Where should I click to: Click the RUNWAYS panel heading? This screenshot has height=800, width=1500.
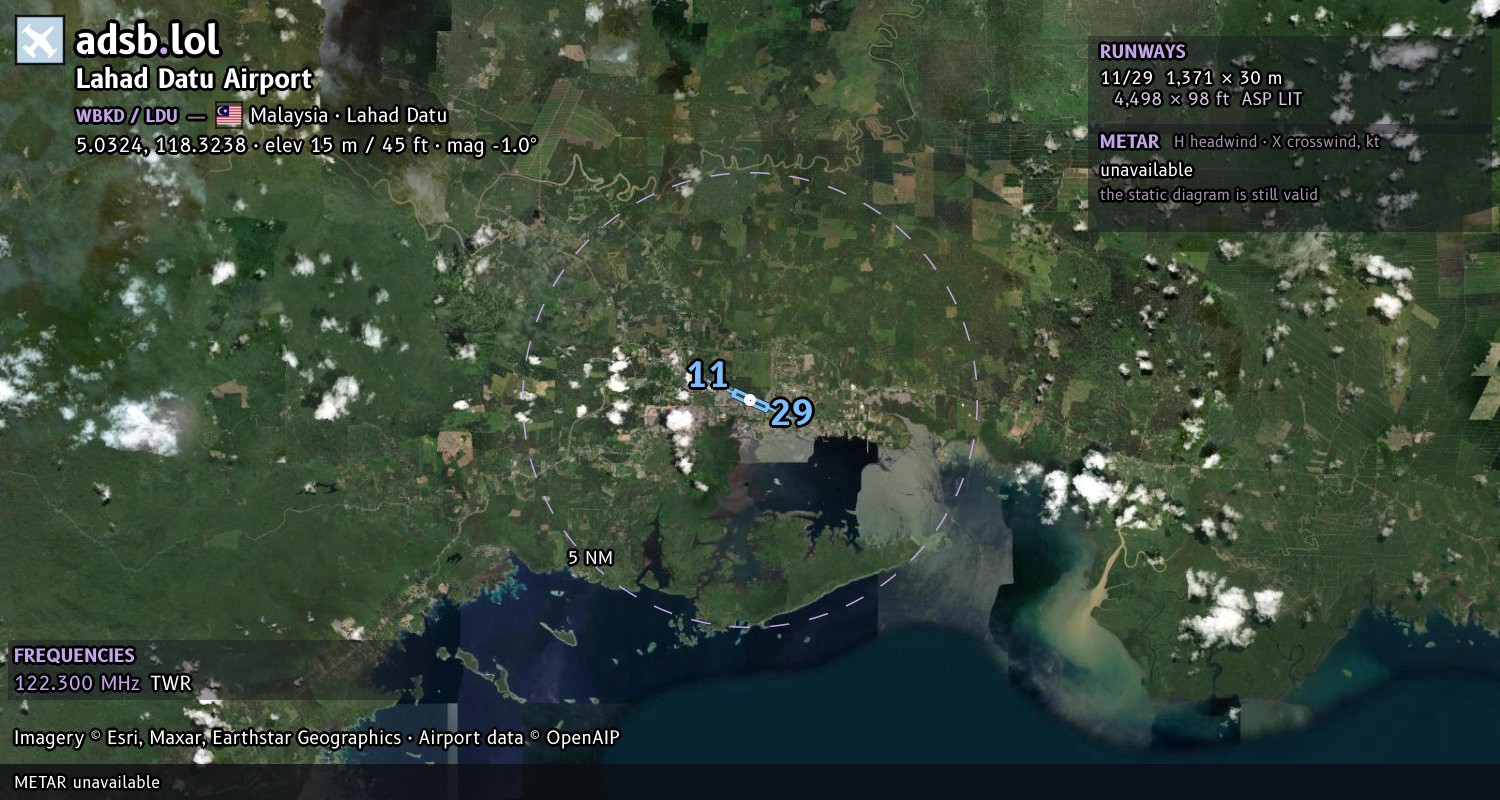(x=1142, y=52)
